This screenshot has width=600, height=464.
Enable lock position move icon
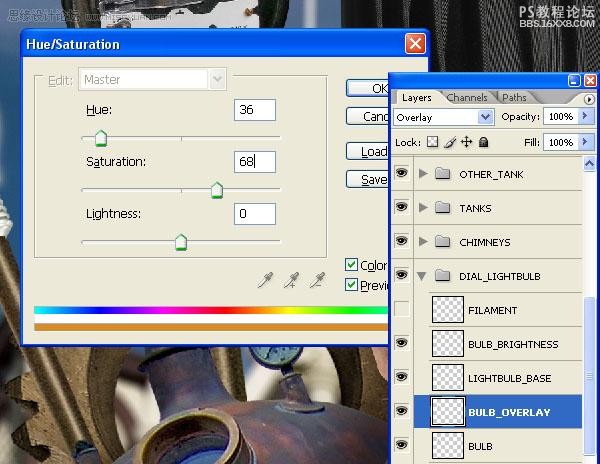[x=466, y=142]
